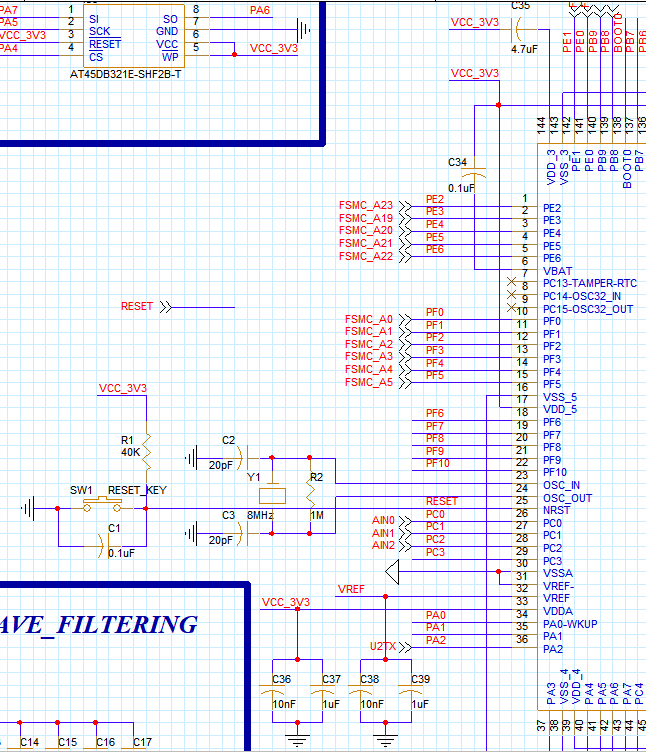Click the PC14-OSC32_IN pin name
This screenshot has height=752, width=646.
pos(582,296)
